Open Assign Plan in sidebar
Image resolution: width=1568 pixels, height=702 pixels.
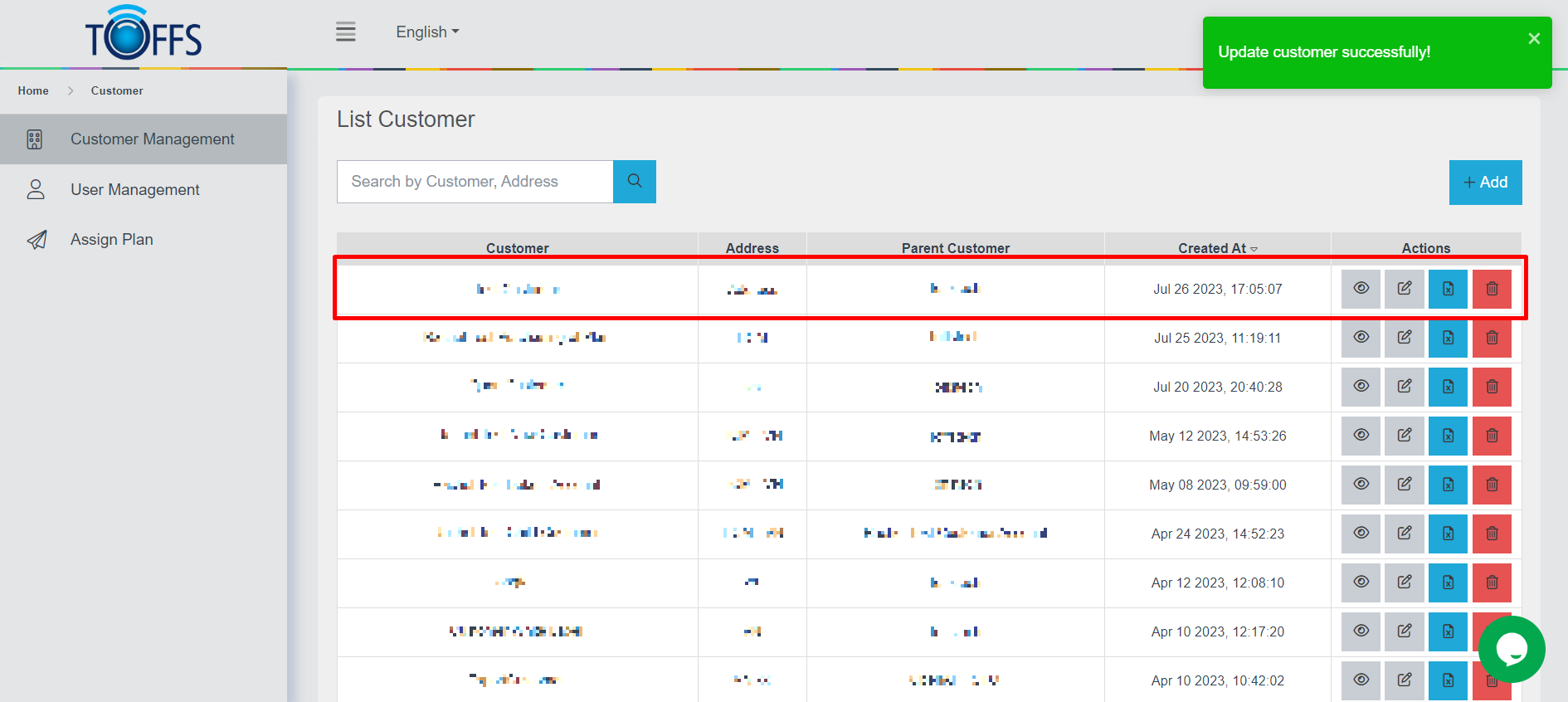pos(111,240)
